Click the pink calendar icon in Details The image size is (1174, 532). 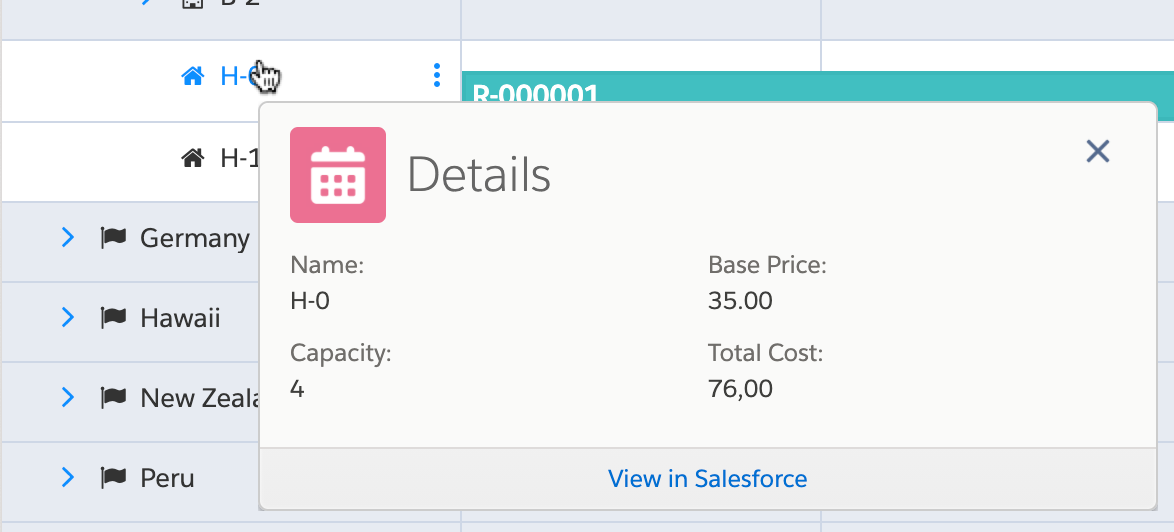(338, 175)
